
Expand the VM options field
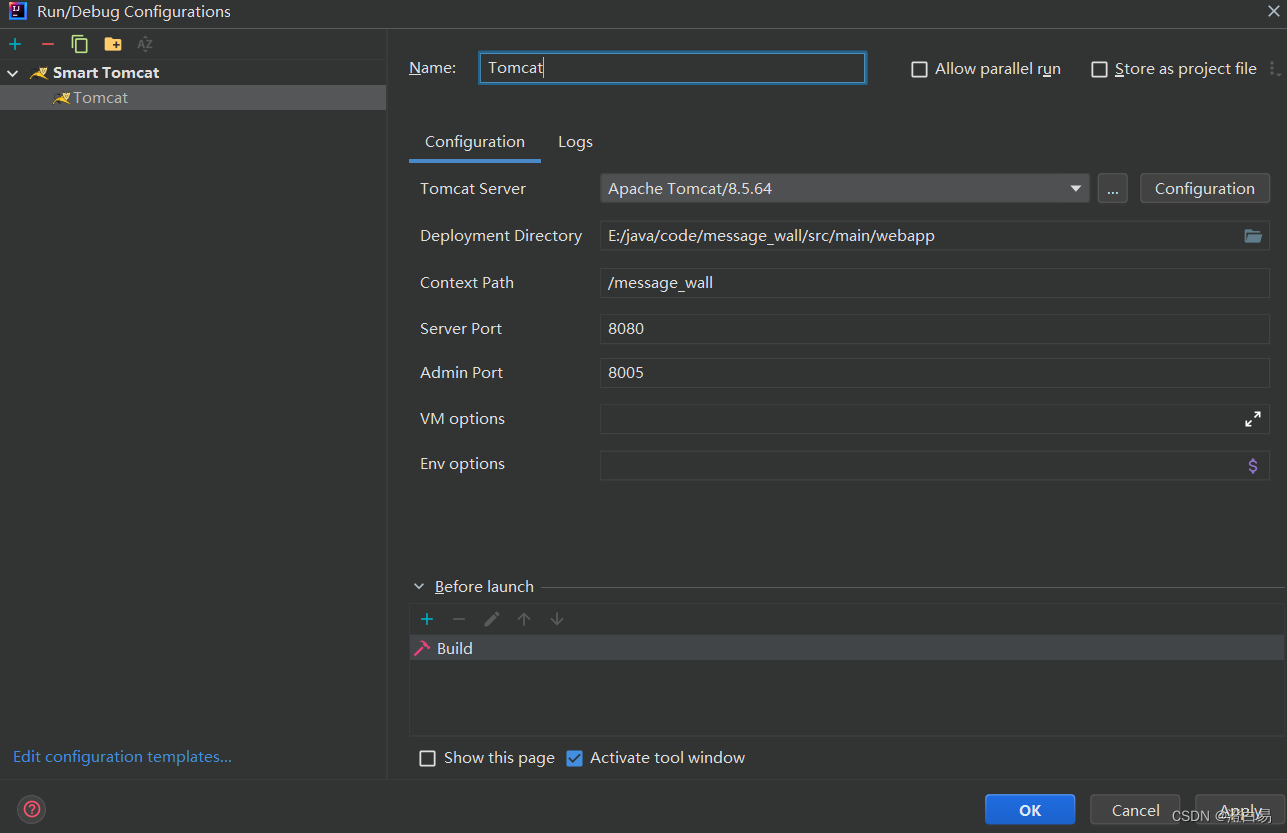(1252, 419)
